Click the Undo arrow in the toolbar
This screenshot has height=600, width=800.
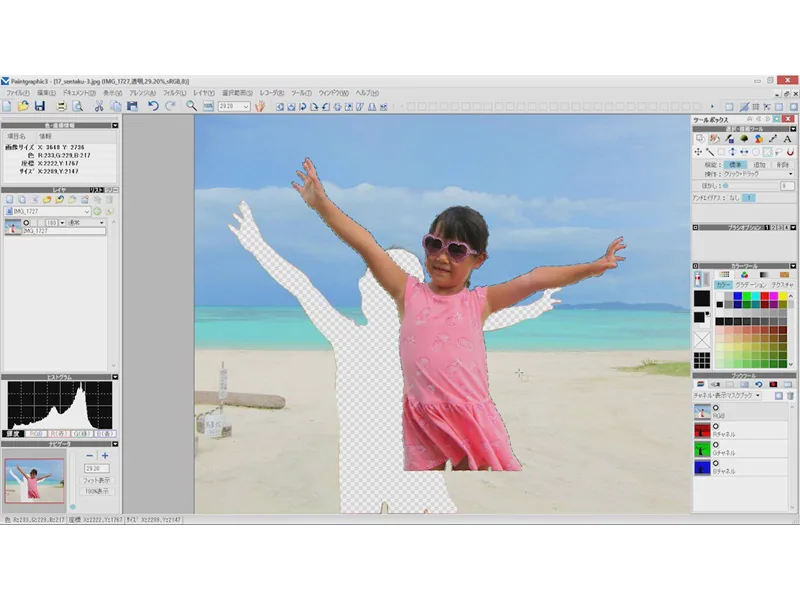click(x=153, y=106)
